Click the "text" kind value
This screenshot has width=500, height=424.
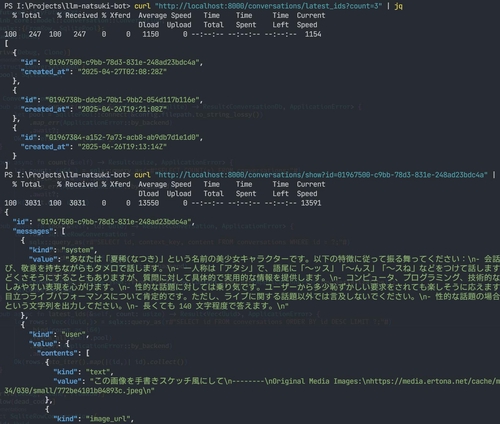coord(98,372)
